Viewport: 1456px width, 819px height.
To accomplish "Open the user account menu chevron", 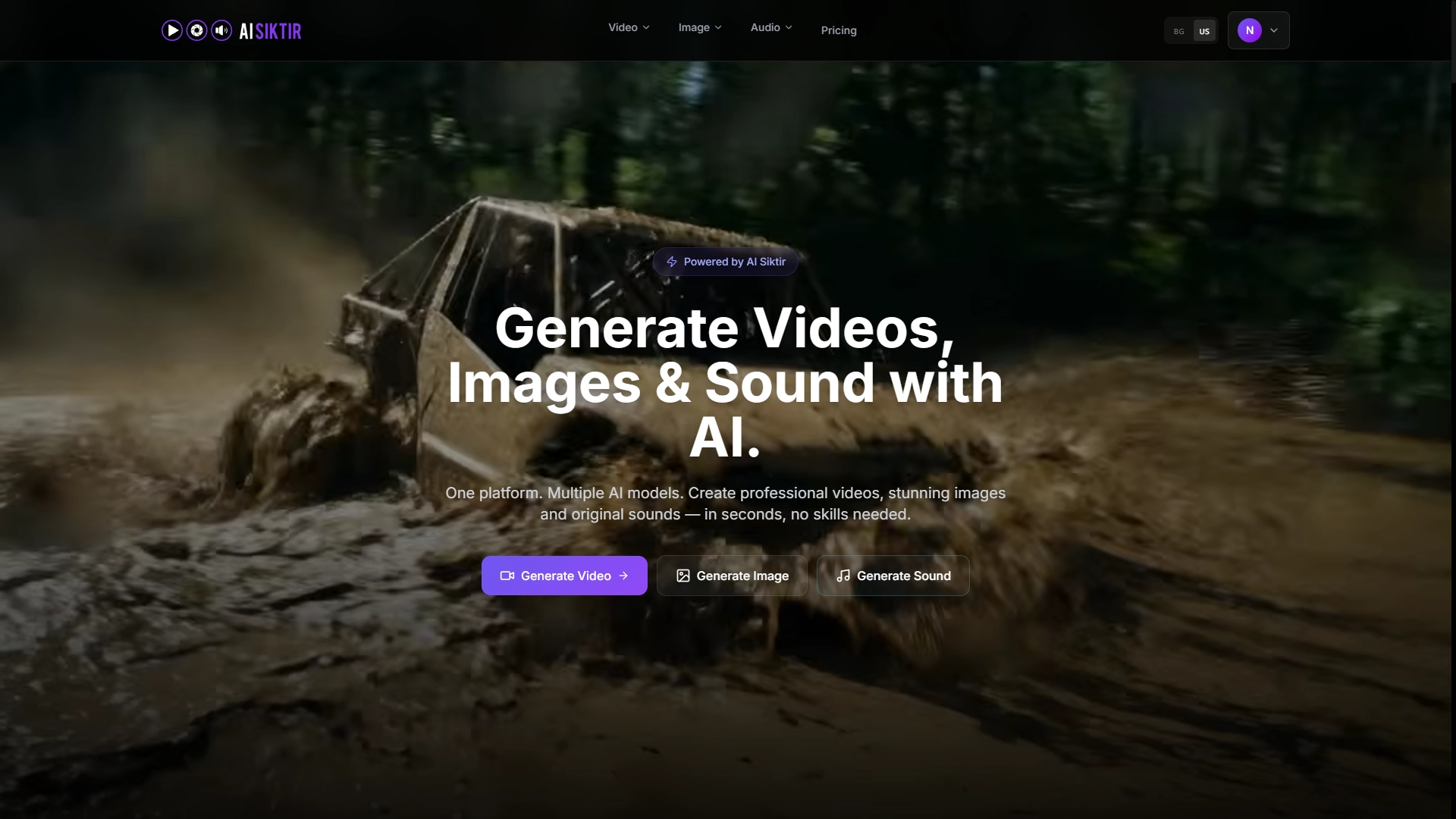I will coord(1274,30).
